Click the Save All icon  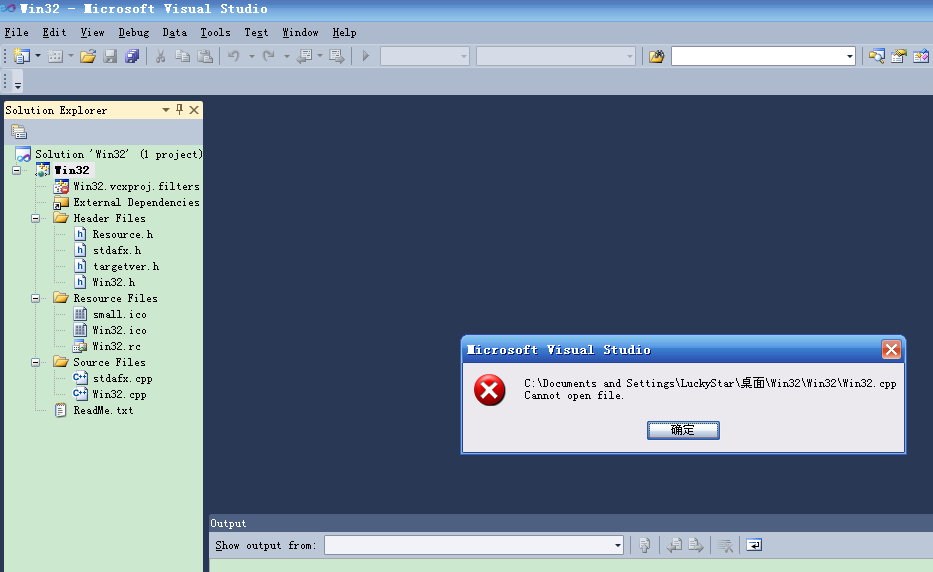point(132,57)
